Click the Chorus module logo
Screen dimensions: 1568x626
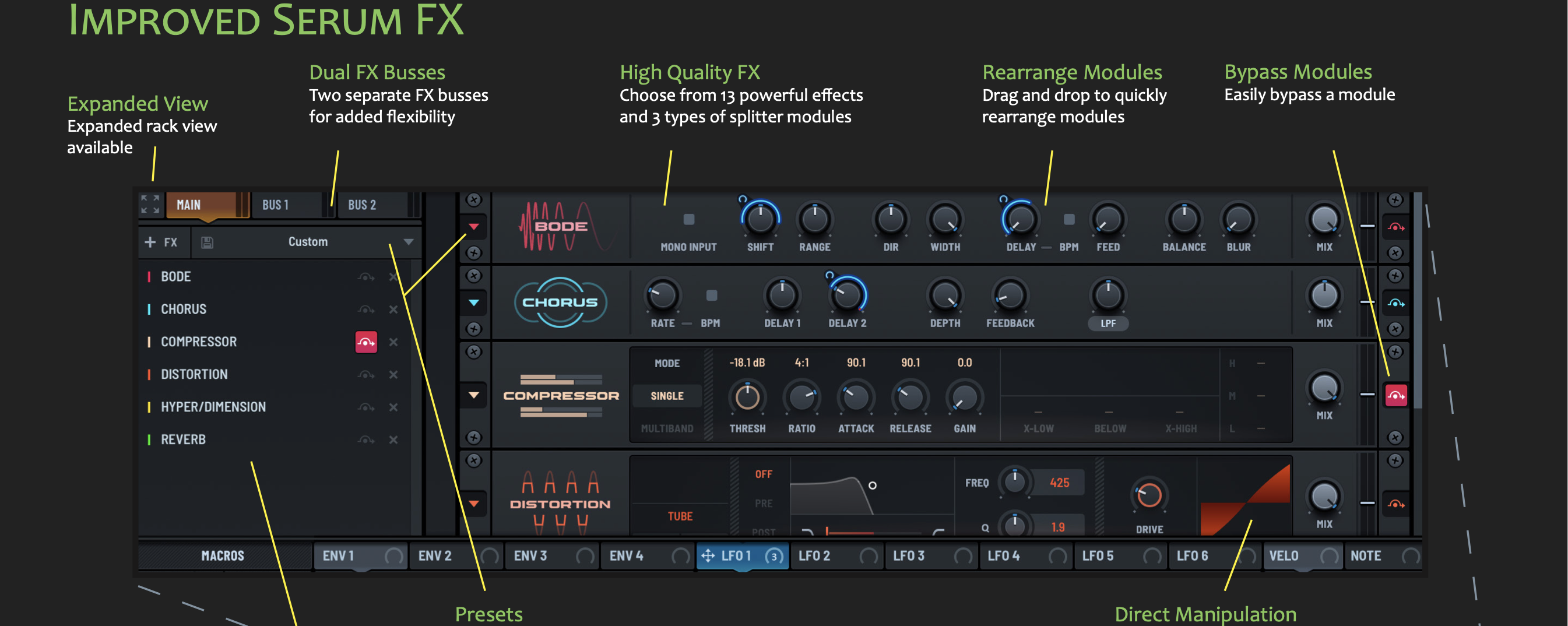561,302
